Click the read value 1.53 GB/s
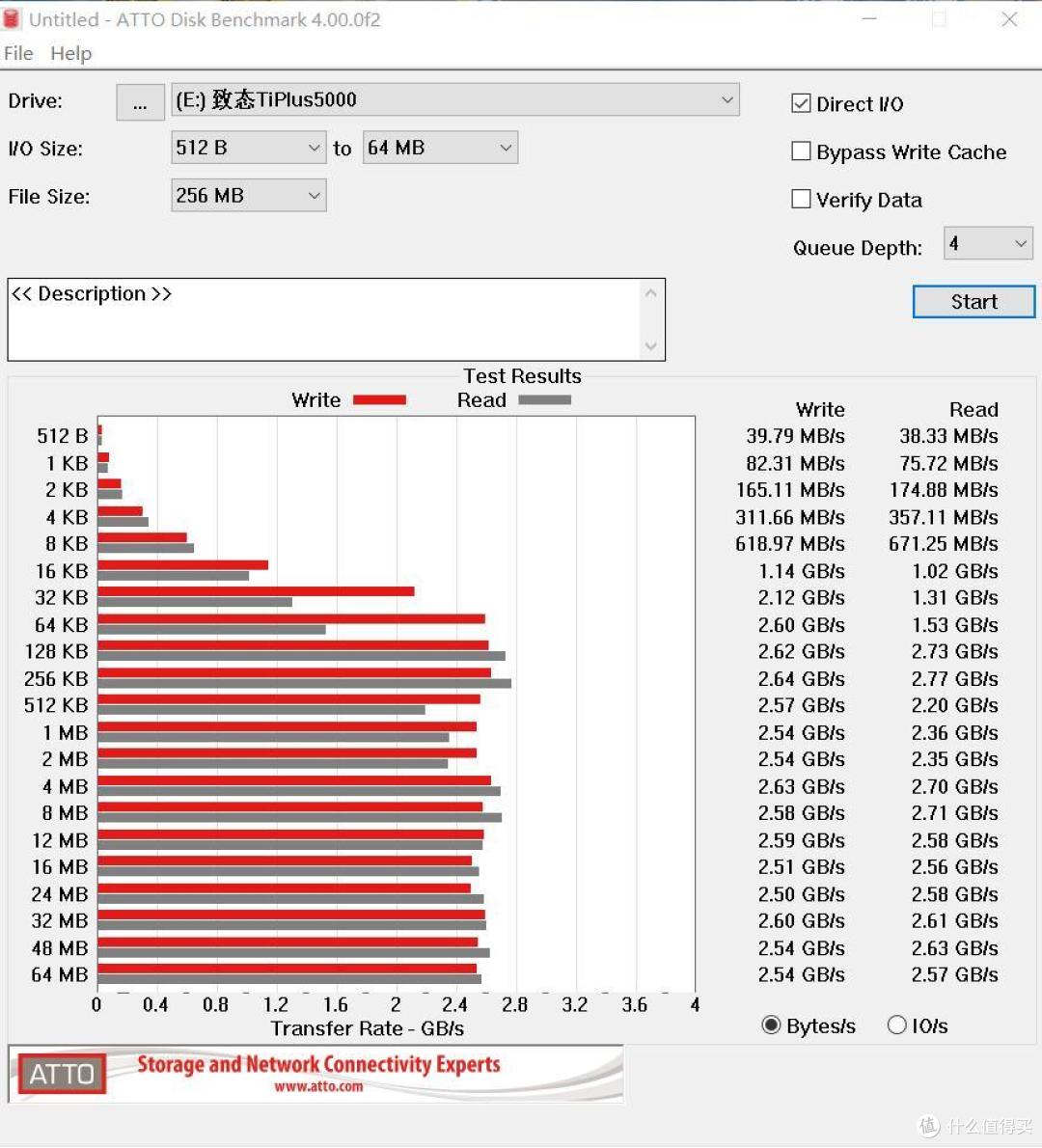 pos(955,624)
